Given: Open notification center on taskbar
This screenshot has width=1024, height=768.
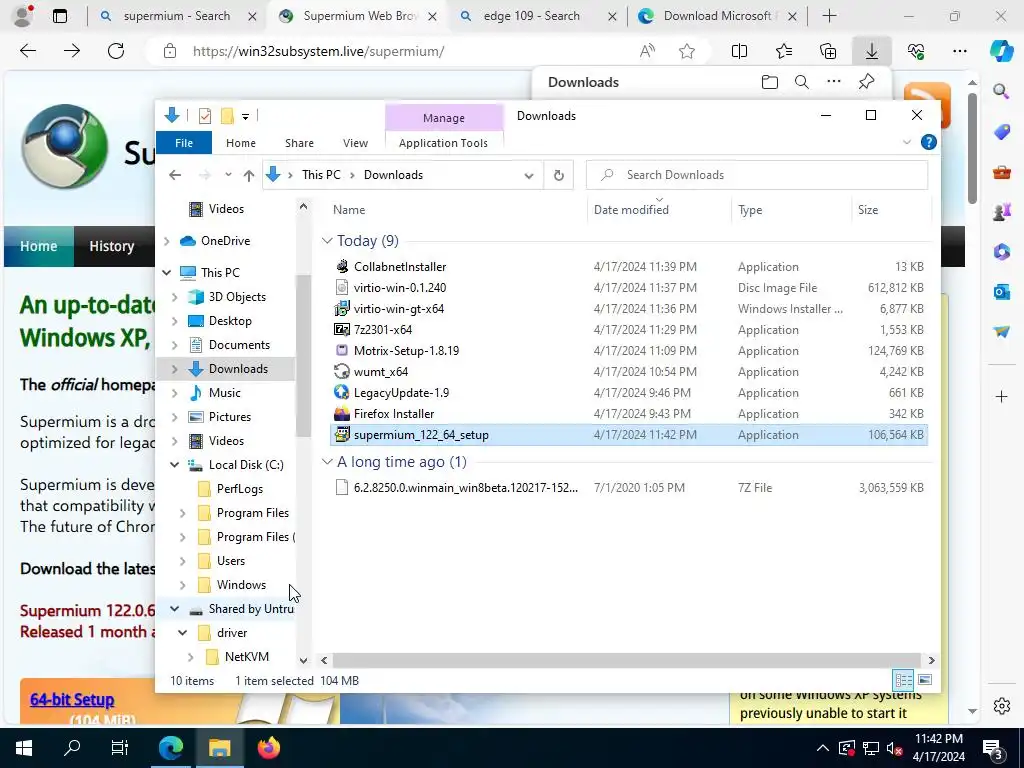Looking at the screenshot, I should [x=995, y=748].
